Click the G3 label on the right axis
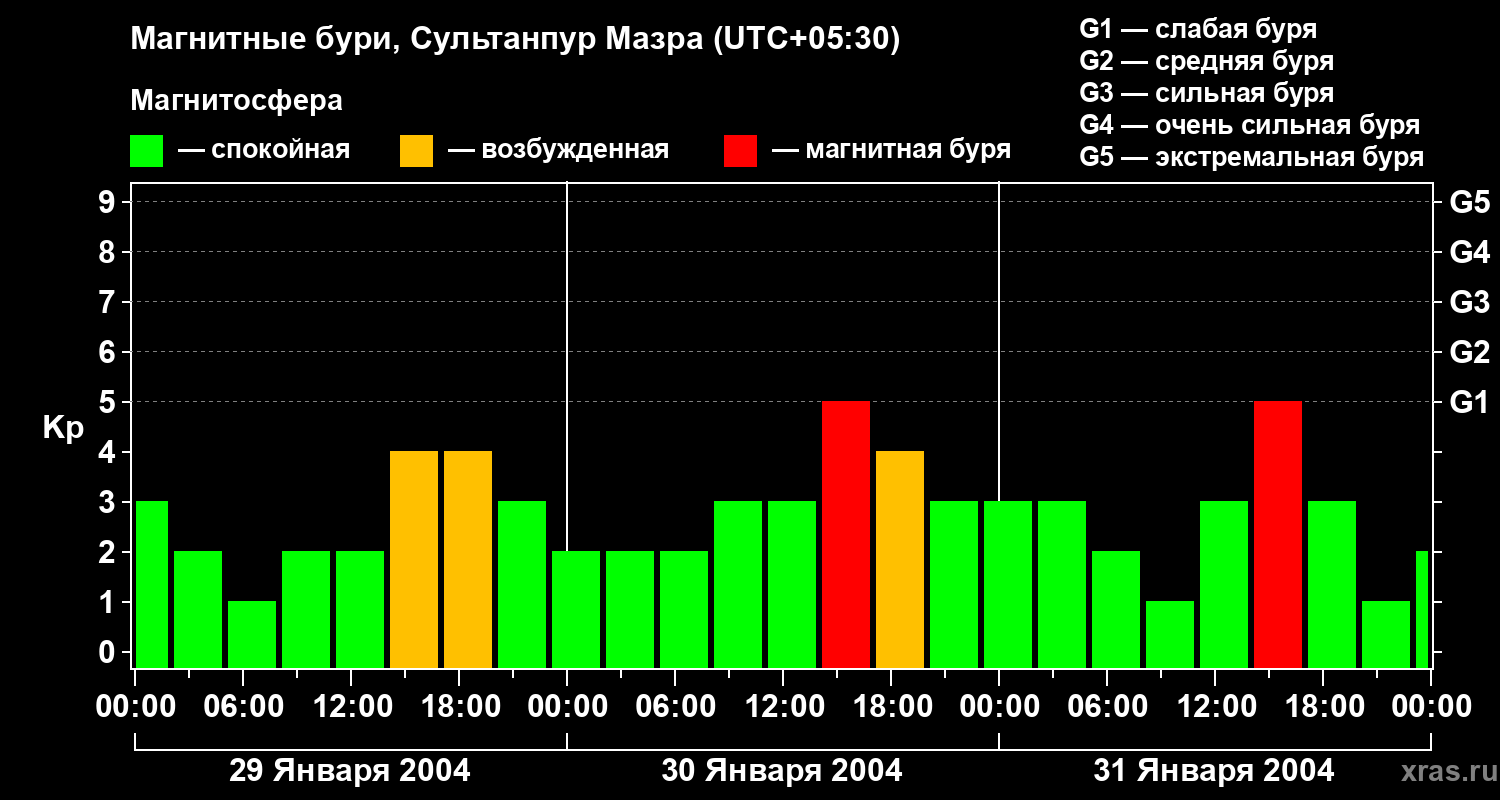The image size is (1500, 800). [x=1469, y=302]
